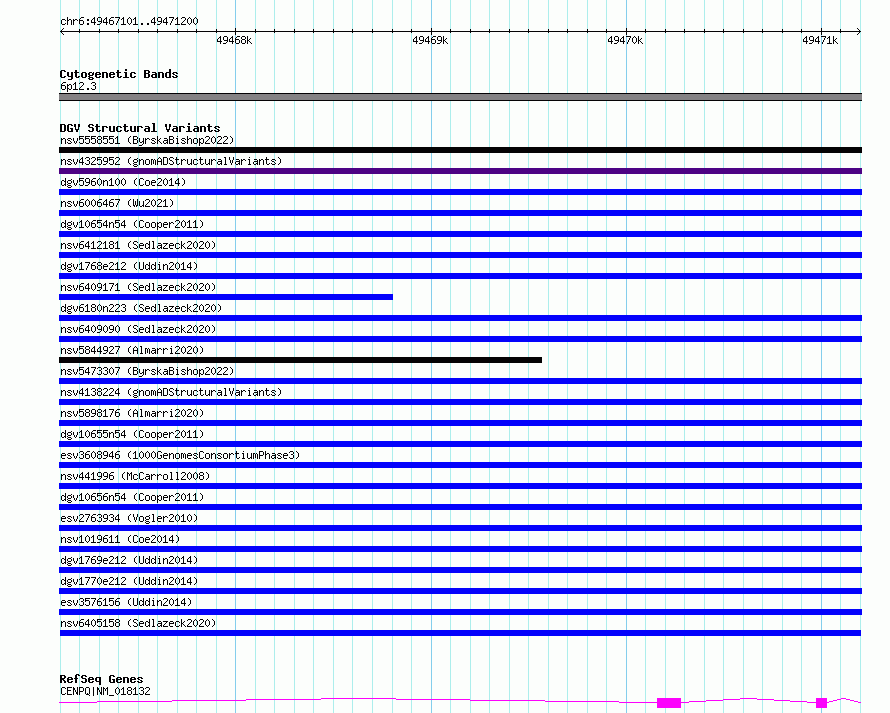Click the 6p12.3 band label
The width and height of the screenshot is (890, 713).
[78, 86]
